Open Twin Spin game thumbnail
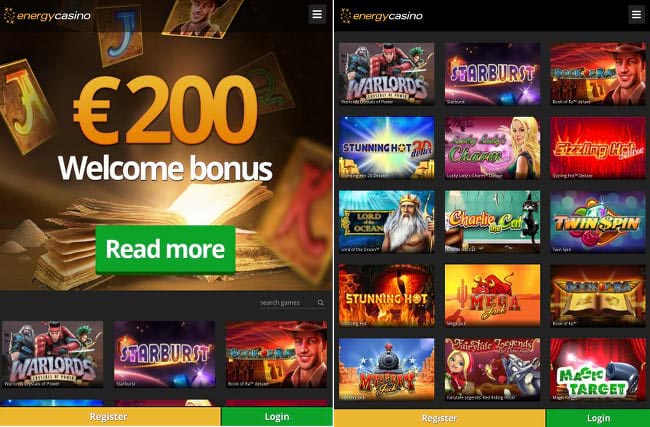The image size is (650, 427). tap(598, 222)
